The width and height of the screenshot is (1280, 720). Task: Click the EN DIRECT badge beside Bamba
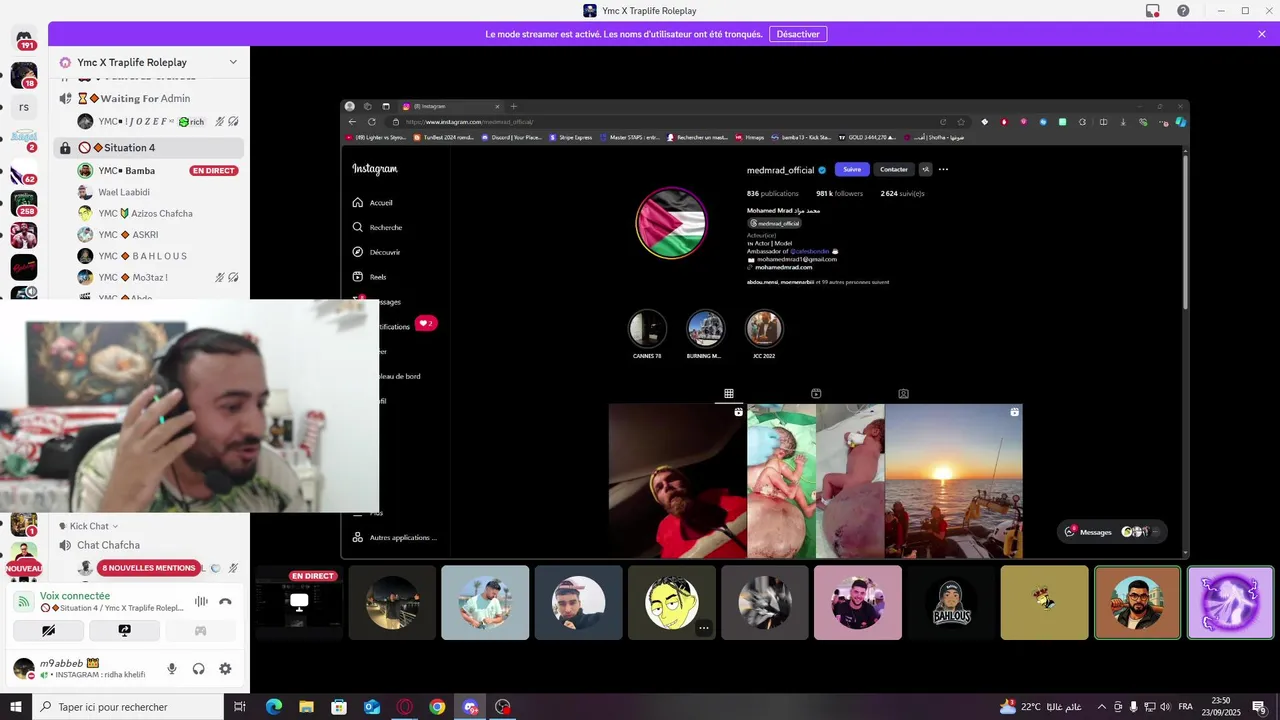[214, 171]
